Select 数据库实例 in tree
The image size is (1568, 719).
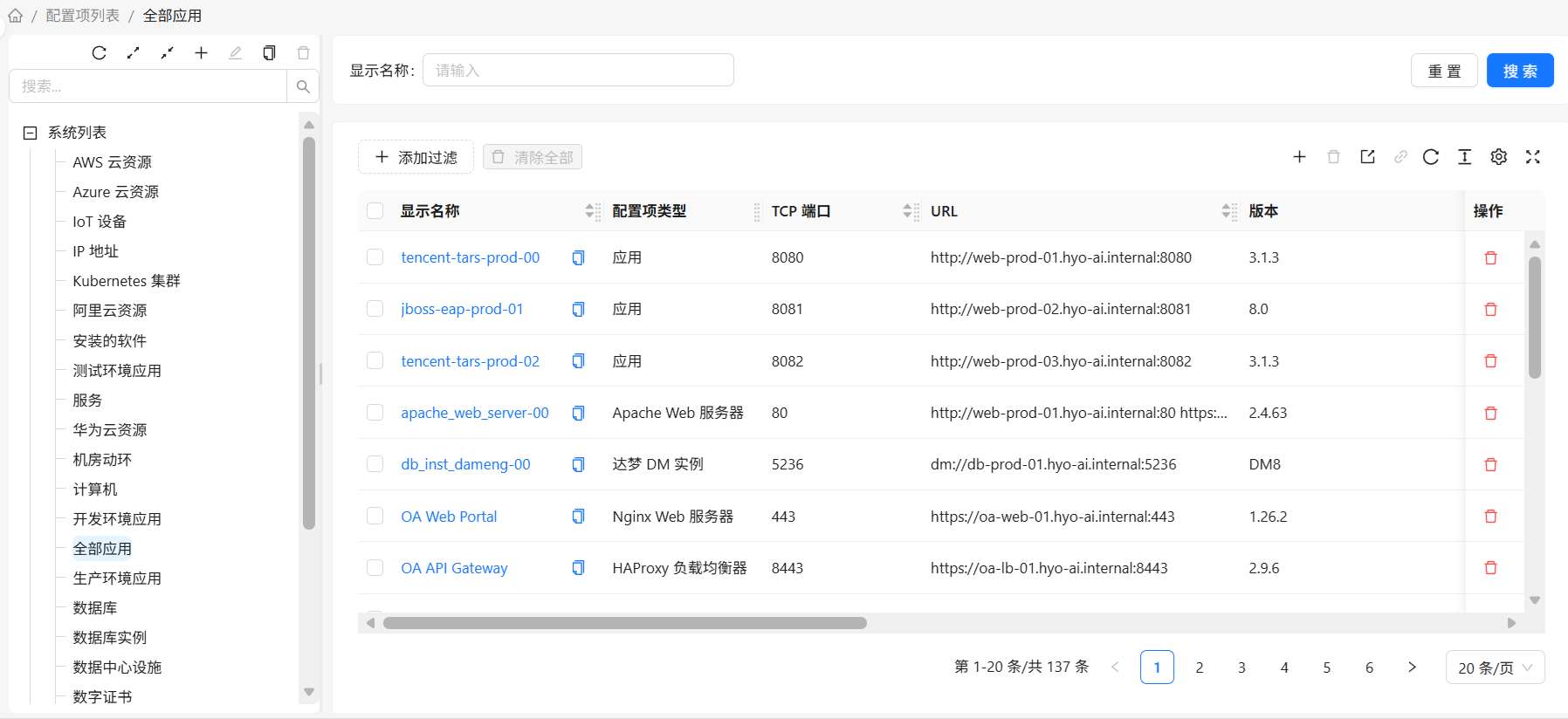coord(110,638)
